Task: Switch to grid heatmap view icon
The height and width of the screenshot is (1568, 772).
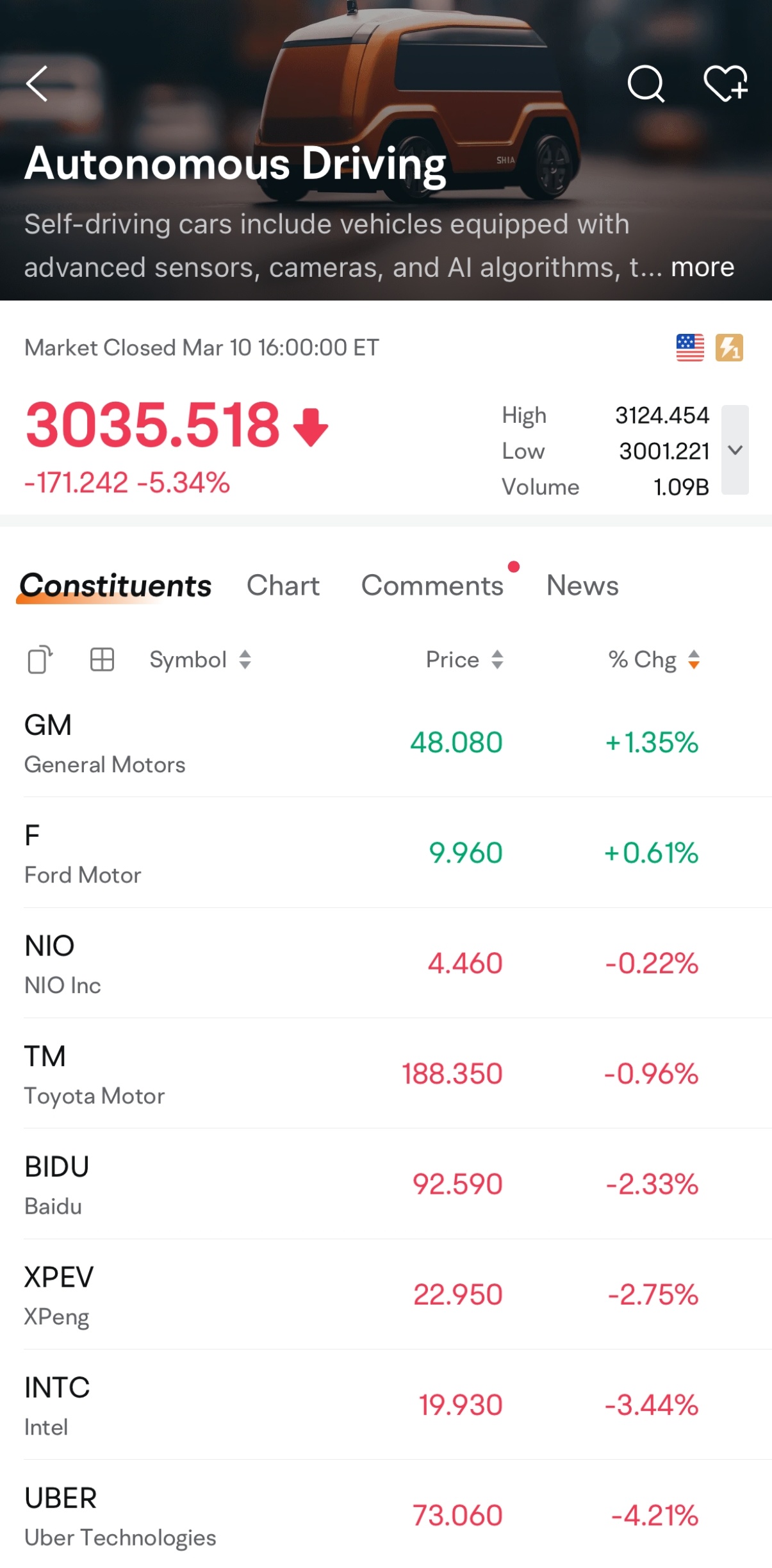Action: click(x=102, y=659)
